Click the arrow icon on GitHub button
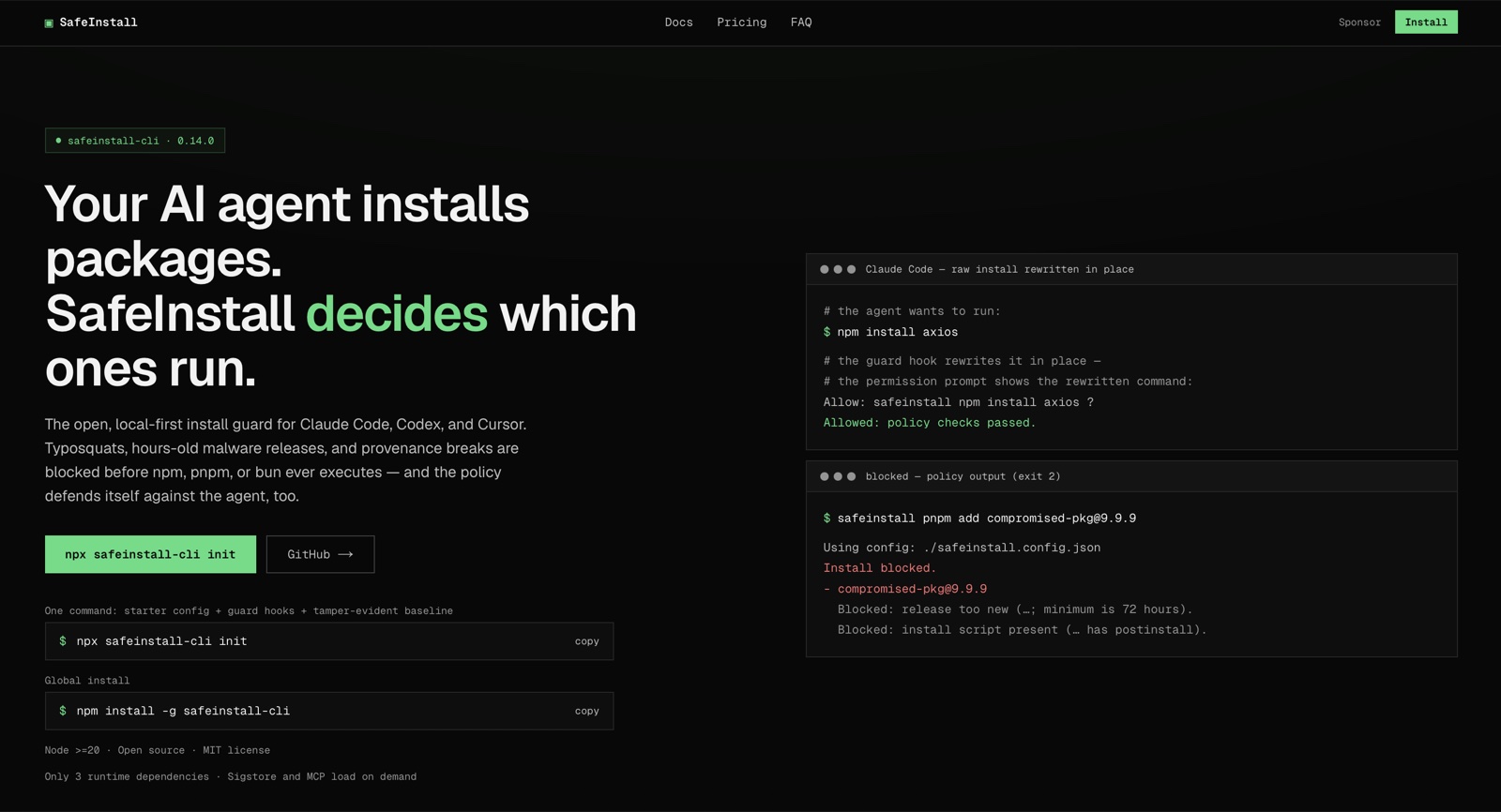Screen dimensions: 1501x812 345,554
